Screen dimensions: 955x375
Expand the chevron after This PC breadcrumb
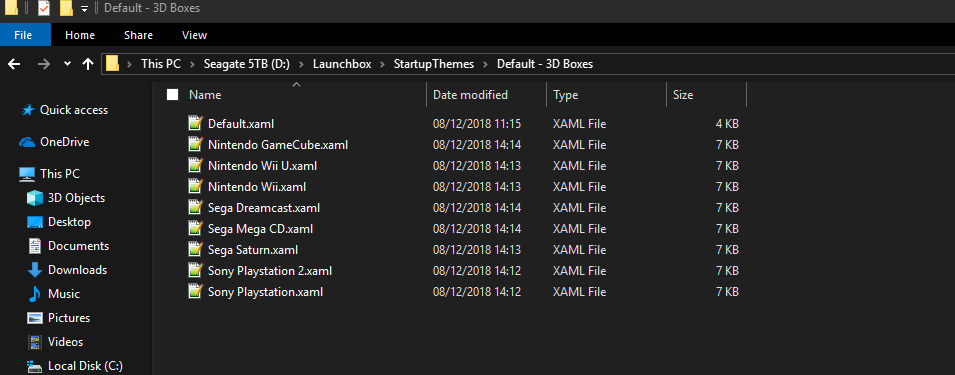pyautogui.click(x=192, y=64)
